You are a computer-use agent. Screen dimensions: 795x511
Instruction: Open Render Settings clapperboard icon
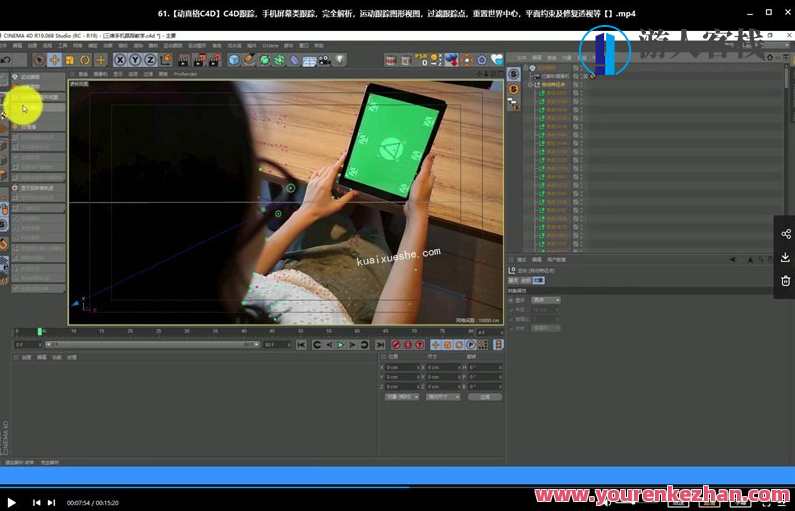coord(215,60)
